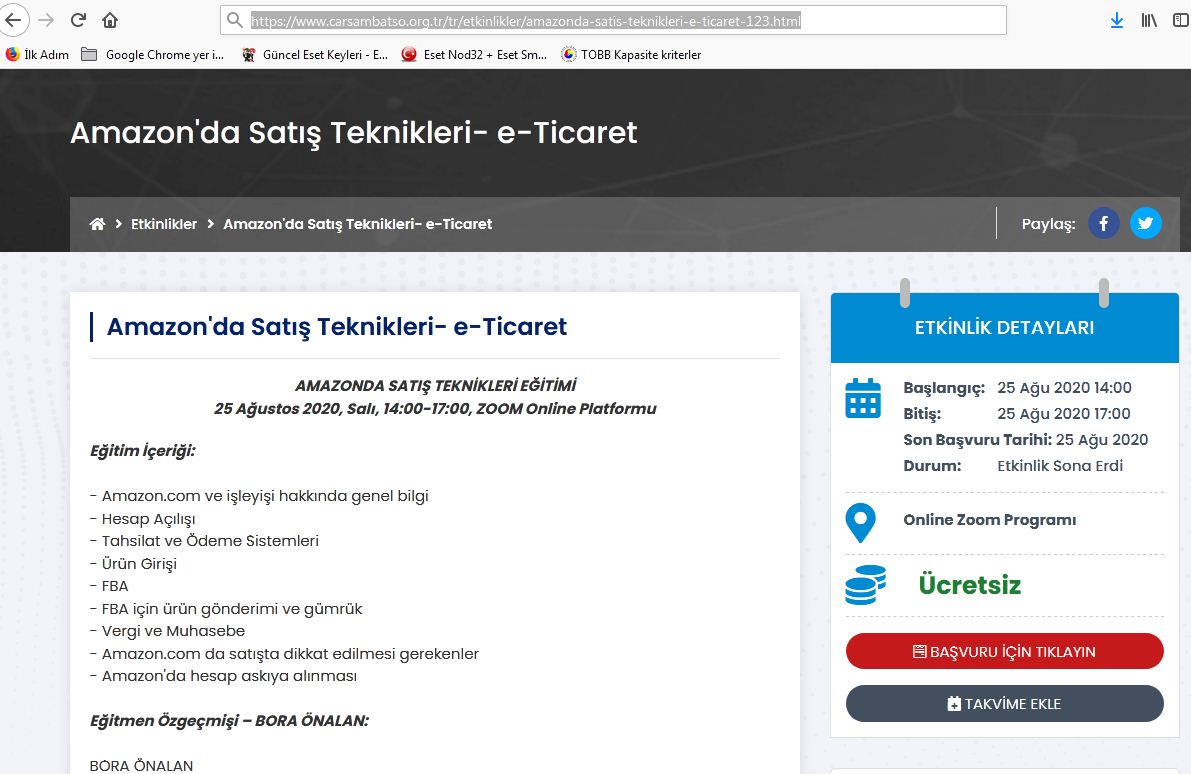The height and width of the screenshot is (774, 1191).
Task: Open TOBB Kapasite kriterler bookmark
Action: (631, 55)
